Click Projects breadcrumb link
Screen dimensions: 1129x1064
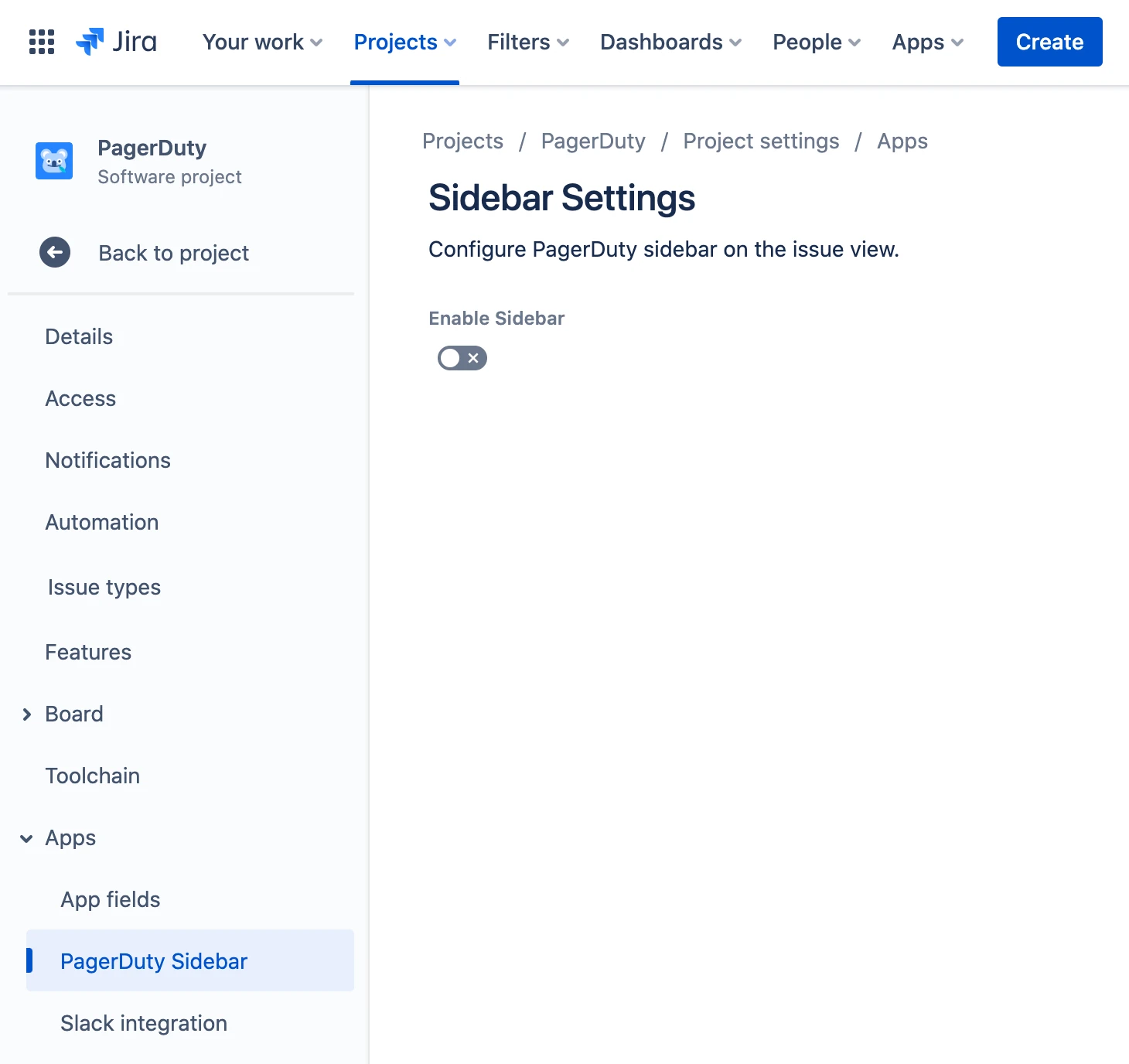462,141
